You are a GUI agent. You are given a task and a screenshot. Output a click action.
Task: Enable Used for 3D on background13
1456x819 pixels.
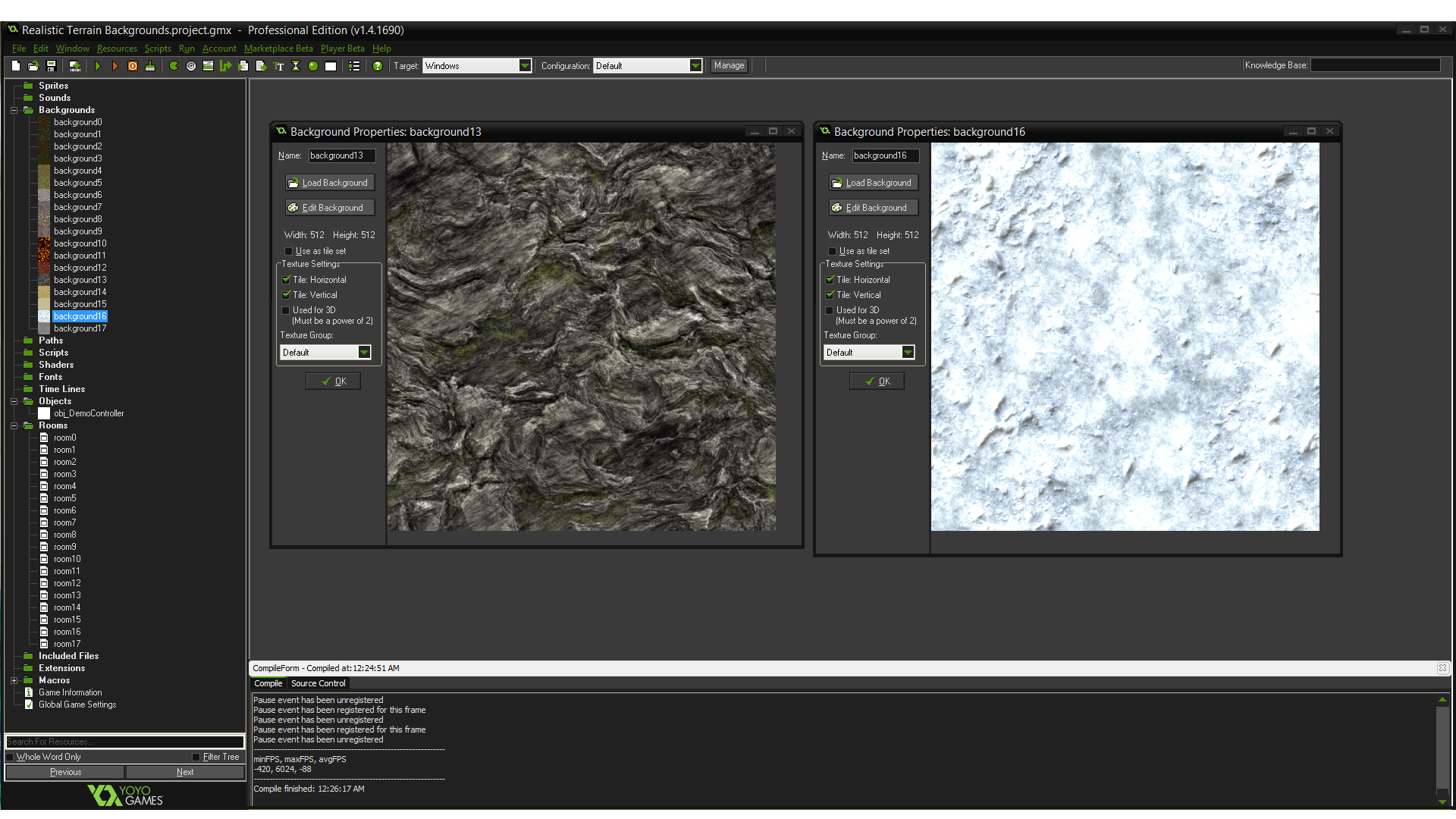(287, 310)
